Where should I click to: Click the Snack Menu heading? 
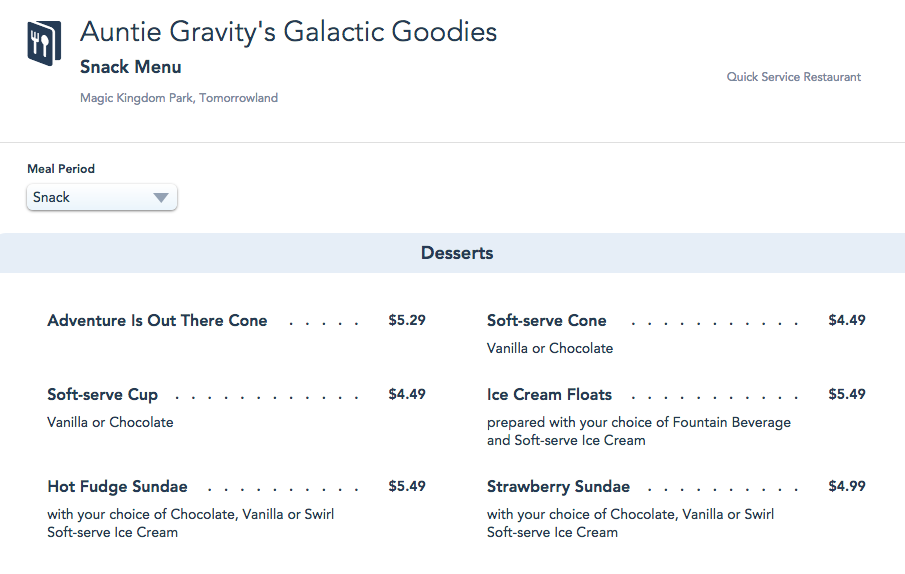point(131,68)
